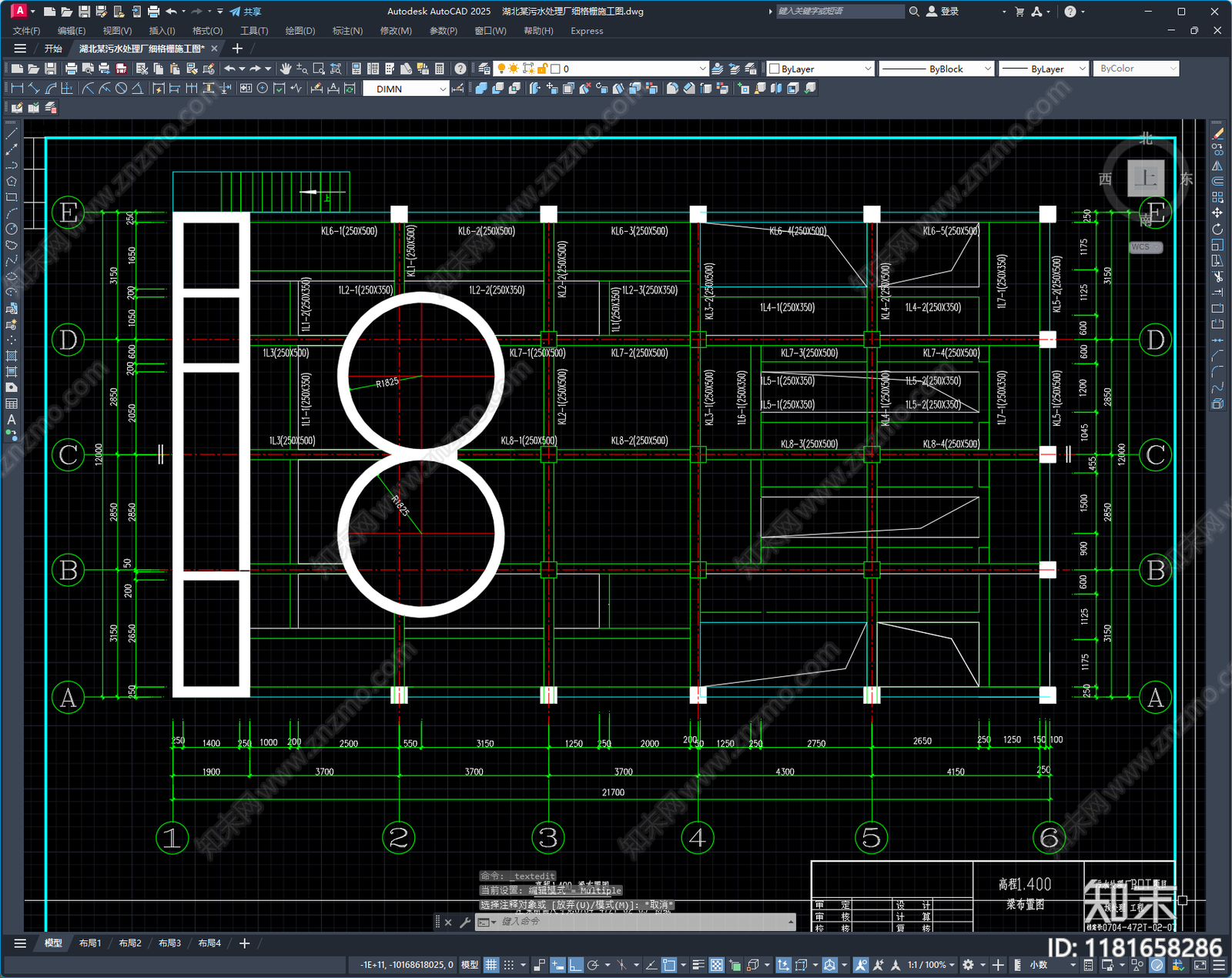Click the 共享 share button

pos(246,12)
